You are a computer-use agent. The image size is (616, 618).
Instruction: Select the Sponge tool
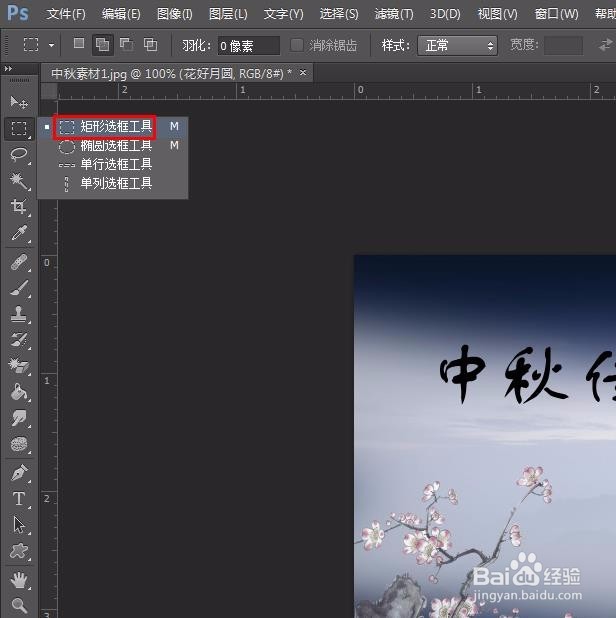(x=19, y=444)
